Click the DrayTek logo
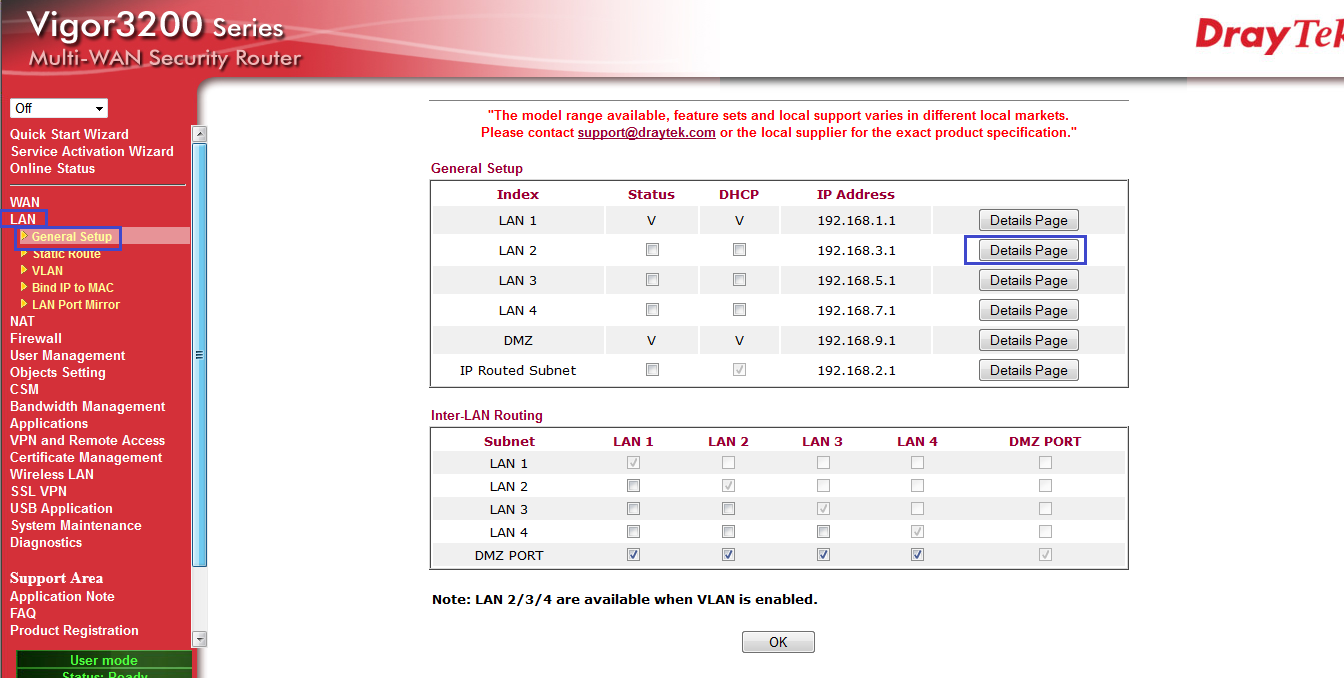Viewport: 1344px width, 678px height. pyautogui.click(x=1268, y=36)
